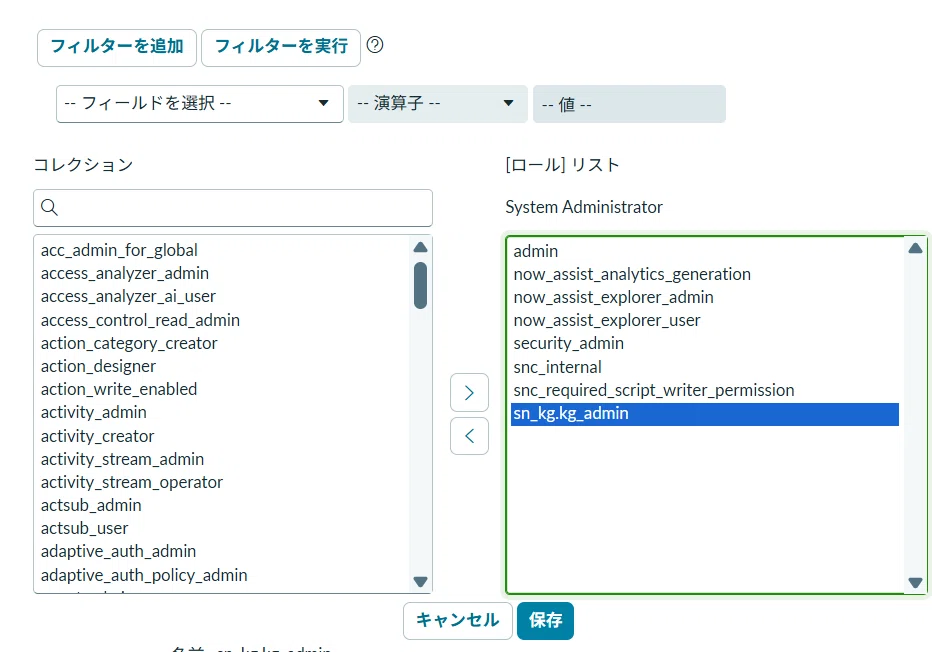This screenshot has width=932, height=652.
Task: Click the 保存 button
Action: coord(545,621)
